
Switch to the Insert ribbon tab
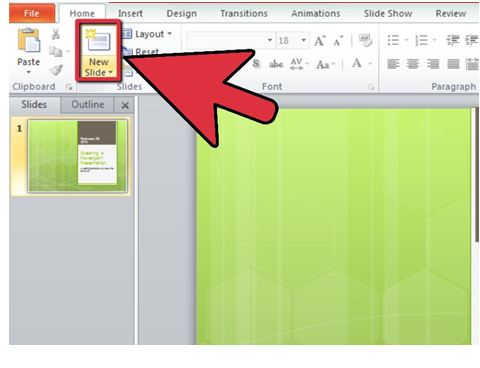point(130,13)
